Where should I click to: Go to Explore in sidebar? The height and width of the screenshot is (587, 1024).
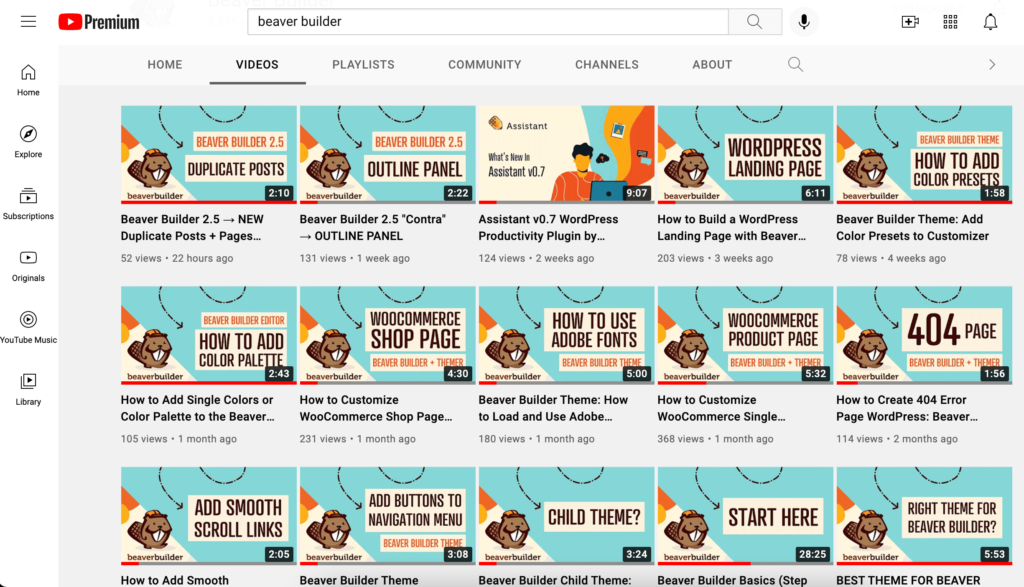point(28,142)
